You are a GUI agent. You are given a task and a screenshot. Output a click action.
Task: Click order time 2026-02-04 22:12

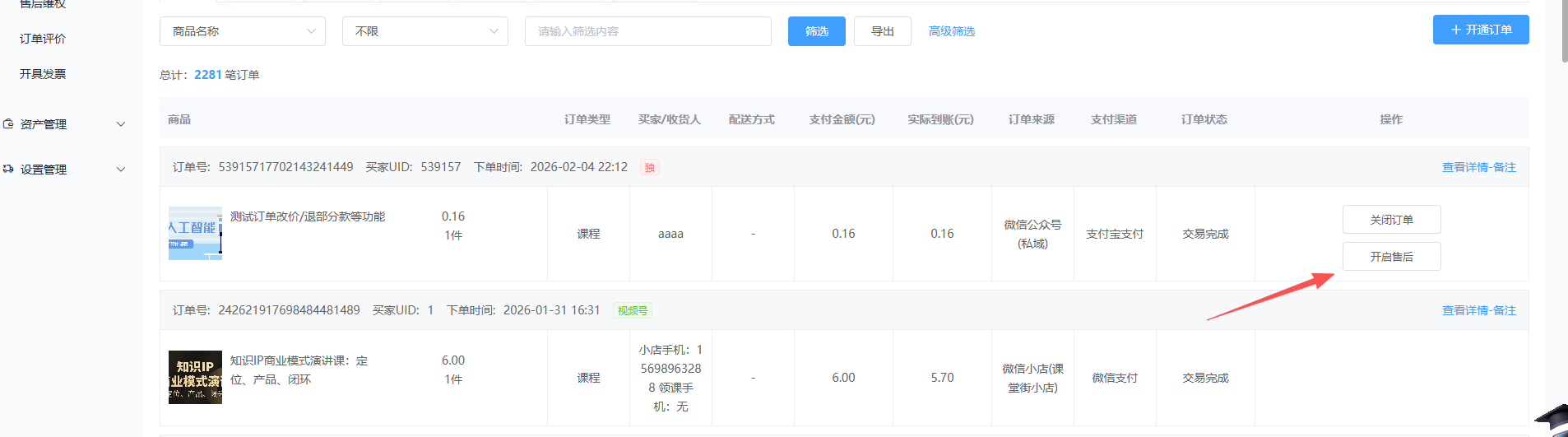579,167
